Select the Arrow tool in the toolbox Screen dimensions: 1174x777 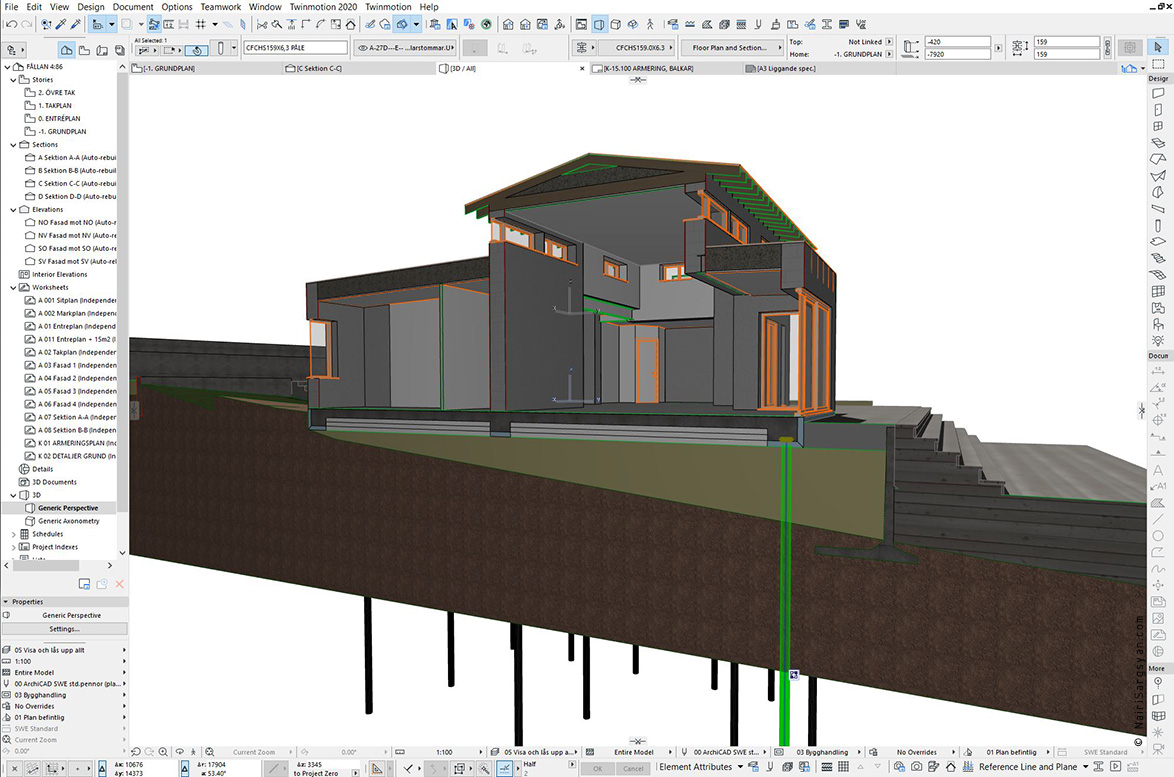pyautogui.click(x=1158, y=47)
